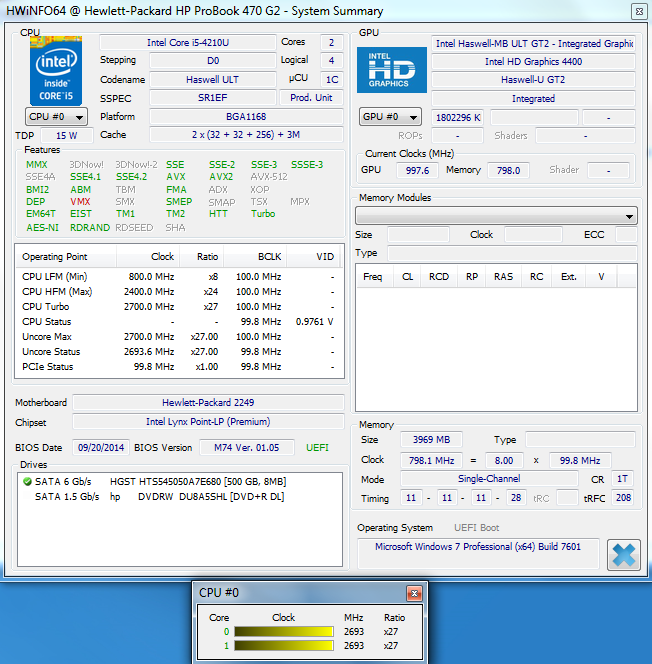652x664 pixels.
Task: Click the memory size 3969 MB field
Action: point(431,440)
